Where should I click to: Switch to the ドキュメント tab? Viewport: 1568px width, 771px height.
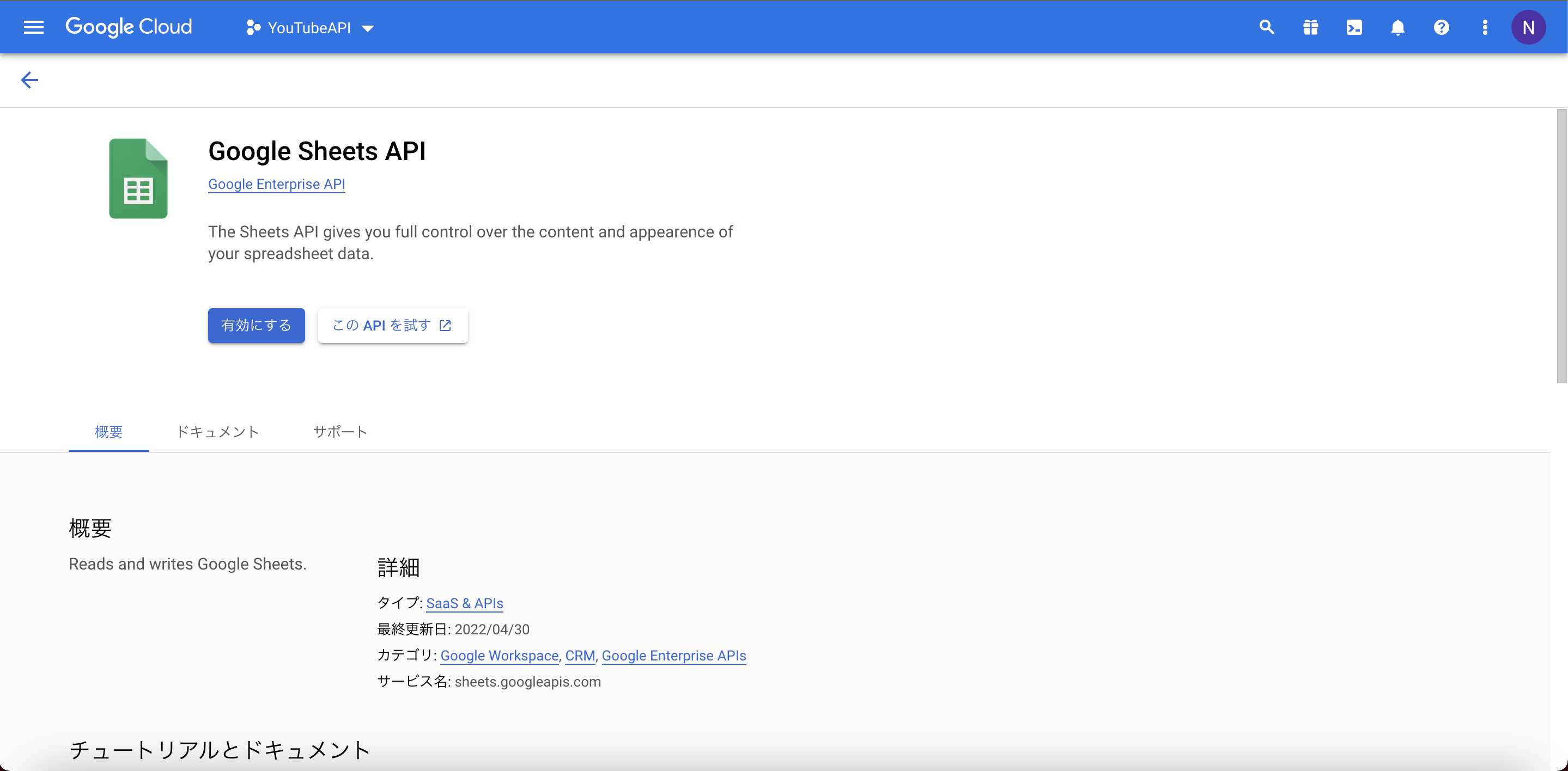217,431
